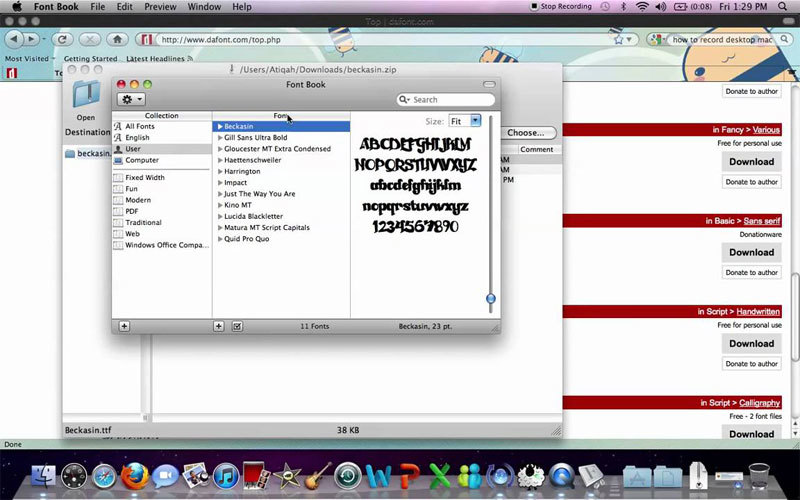Expand the Harrington font disclosure triangle
The height and width of the screenshot is (500, 800).
click(x=220, y=171)
